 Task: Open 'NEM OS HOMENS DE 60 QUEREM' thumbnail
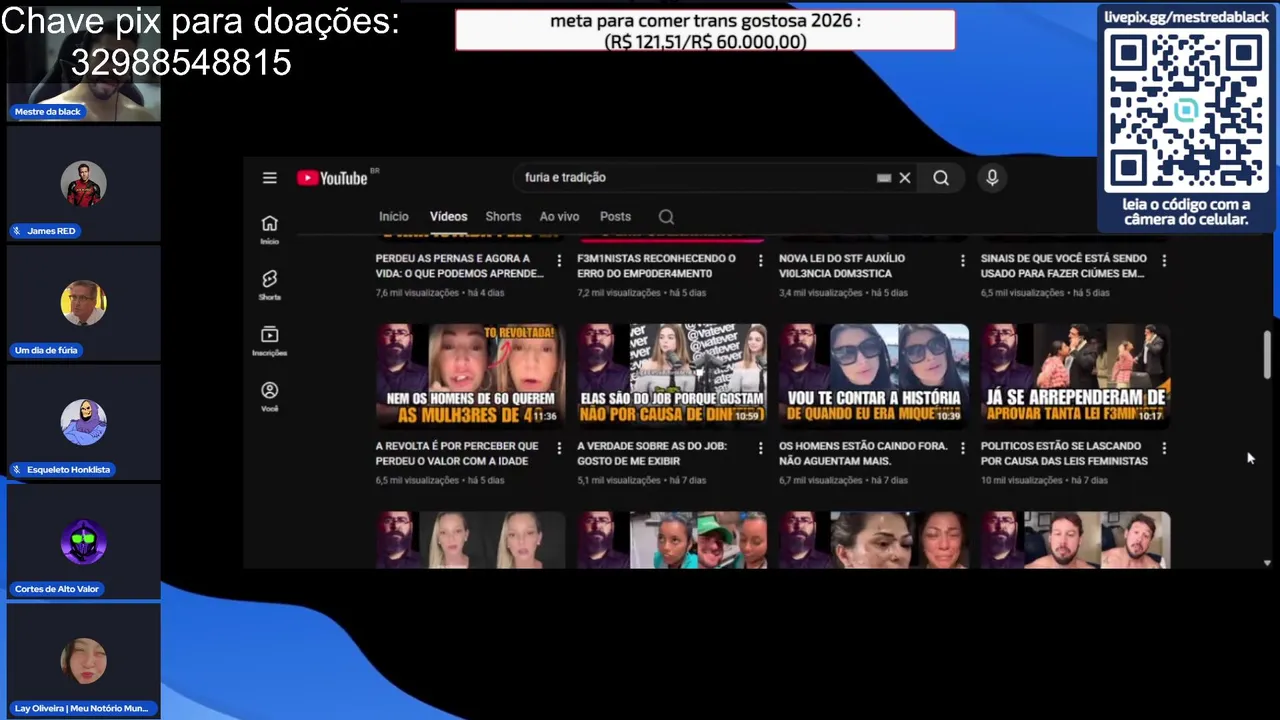470,375
